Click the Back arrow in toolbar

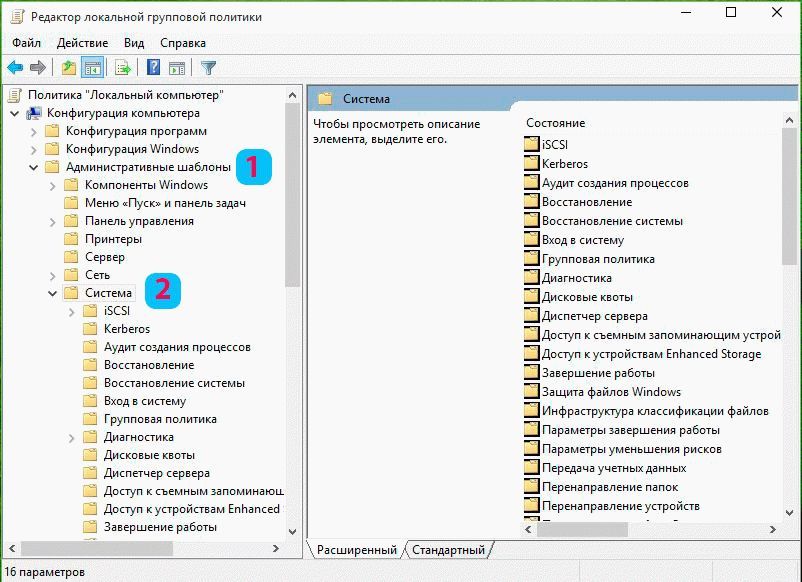click(15, 68)
